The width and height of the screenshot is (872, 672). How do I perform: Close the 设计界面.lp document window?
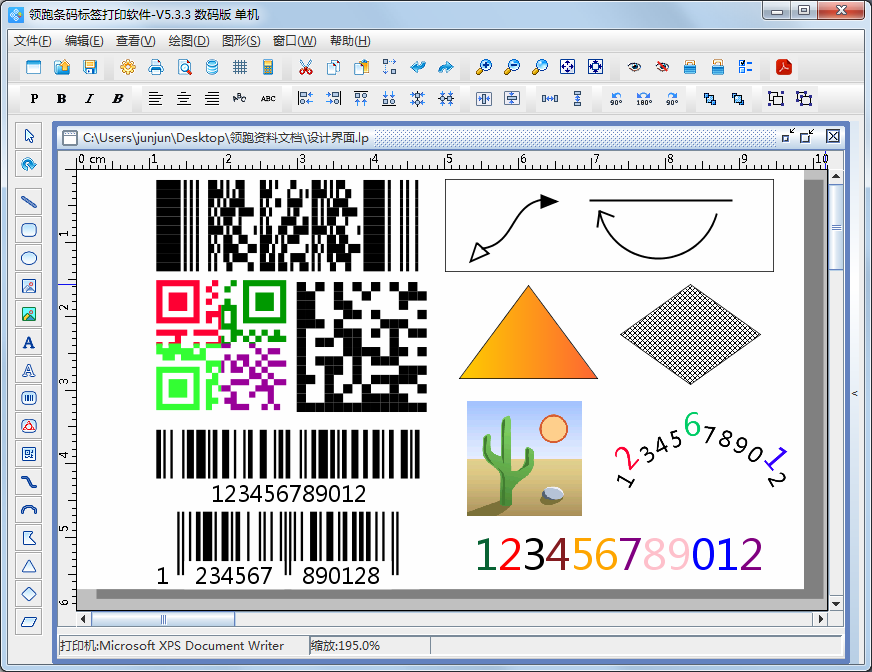833,136
